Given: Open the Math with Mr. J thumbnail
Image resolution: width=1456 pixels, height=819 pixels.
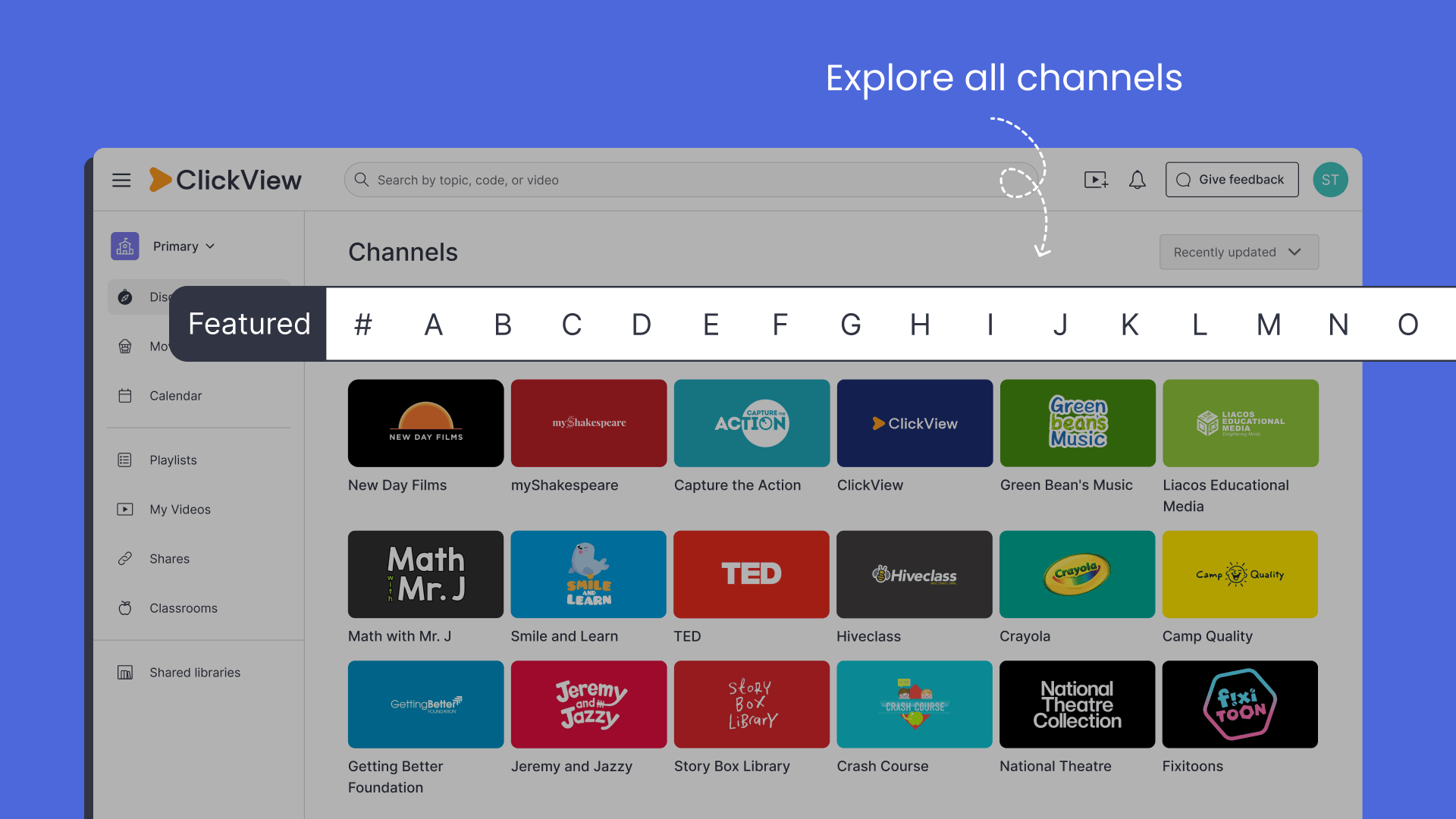Looking at the screenshot, I should point(425,574).
